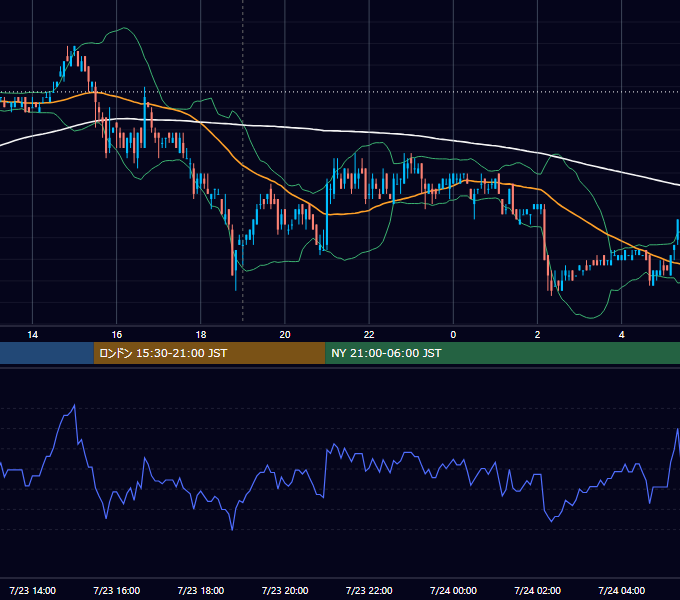Screen dimensions: 680x600
Task: Click hour label 14 on price chart axis
Action: click(x=33, y=335)
